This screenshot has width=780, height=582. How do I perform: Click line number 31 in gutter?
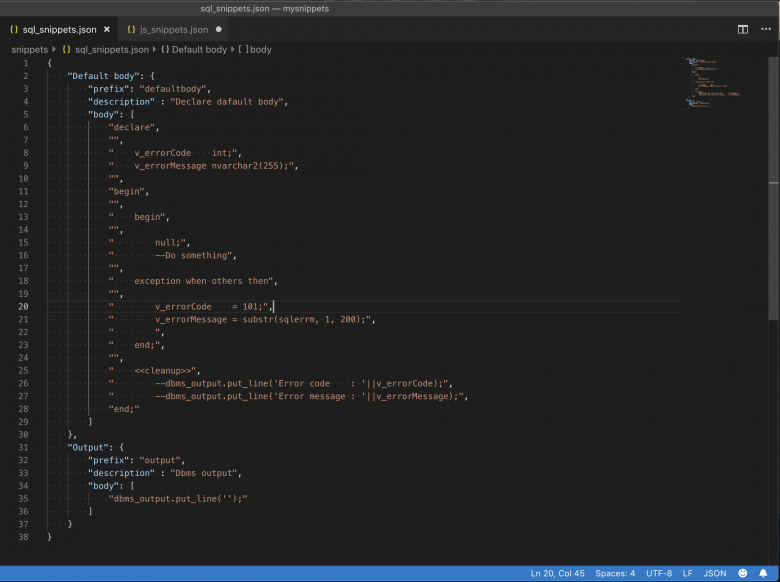pyautogui.click(x=23, y=448)
